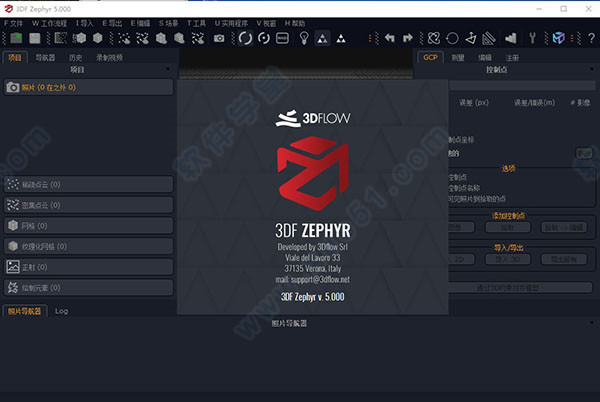Screen dimensions: 600x402
Task: Click the support@3dflow.net email on splash
Action: click(x=320, y=280)
